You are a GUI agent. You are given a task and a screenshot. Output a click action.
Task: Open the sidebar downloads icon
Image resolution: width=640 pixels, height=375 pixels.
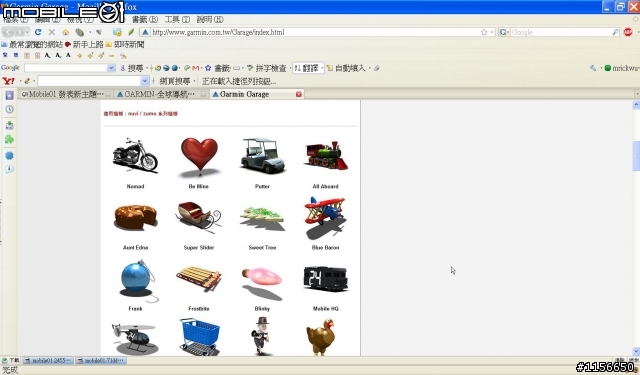(9, 125)
